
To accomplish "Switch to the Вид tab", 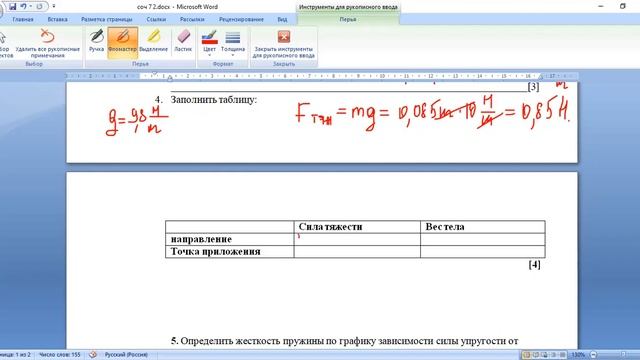I will (x=282, y=19).
